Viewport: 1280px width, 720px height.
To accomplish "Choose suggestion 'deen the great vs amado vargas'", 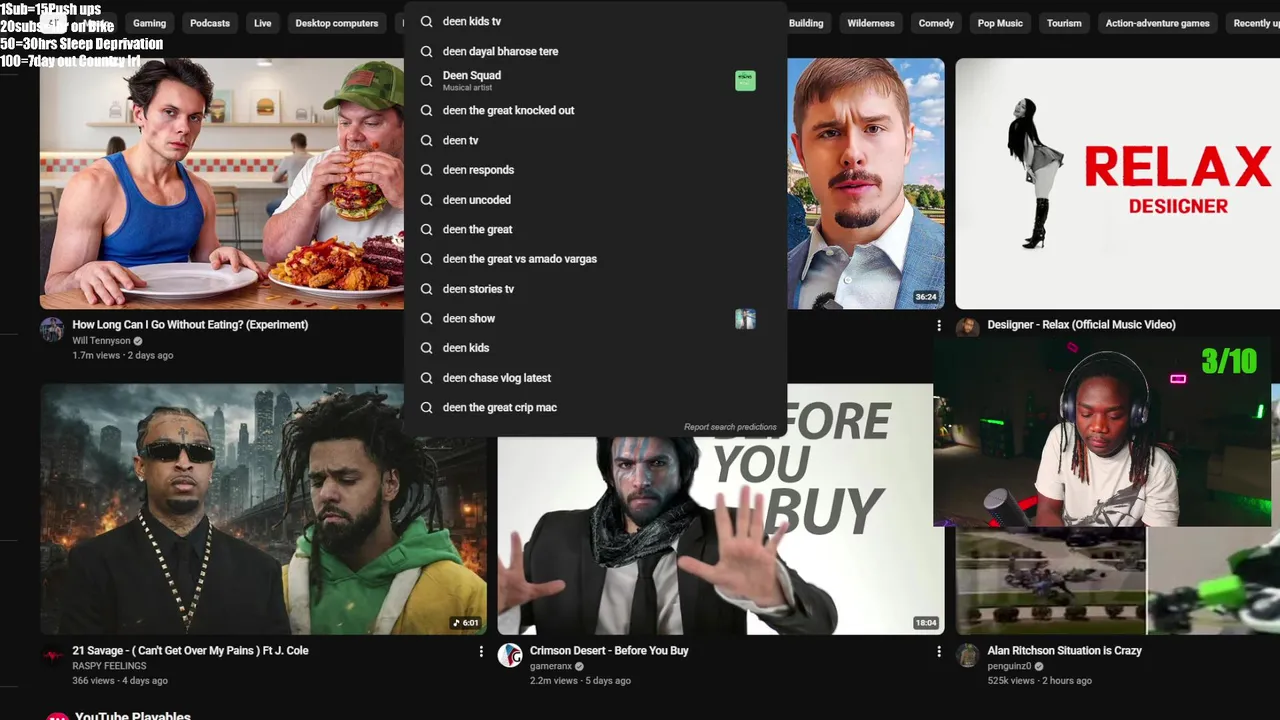I will coord(595,259).
